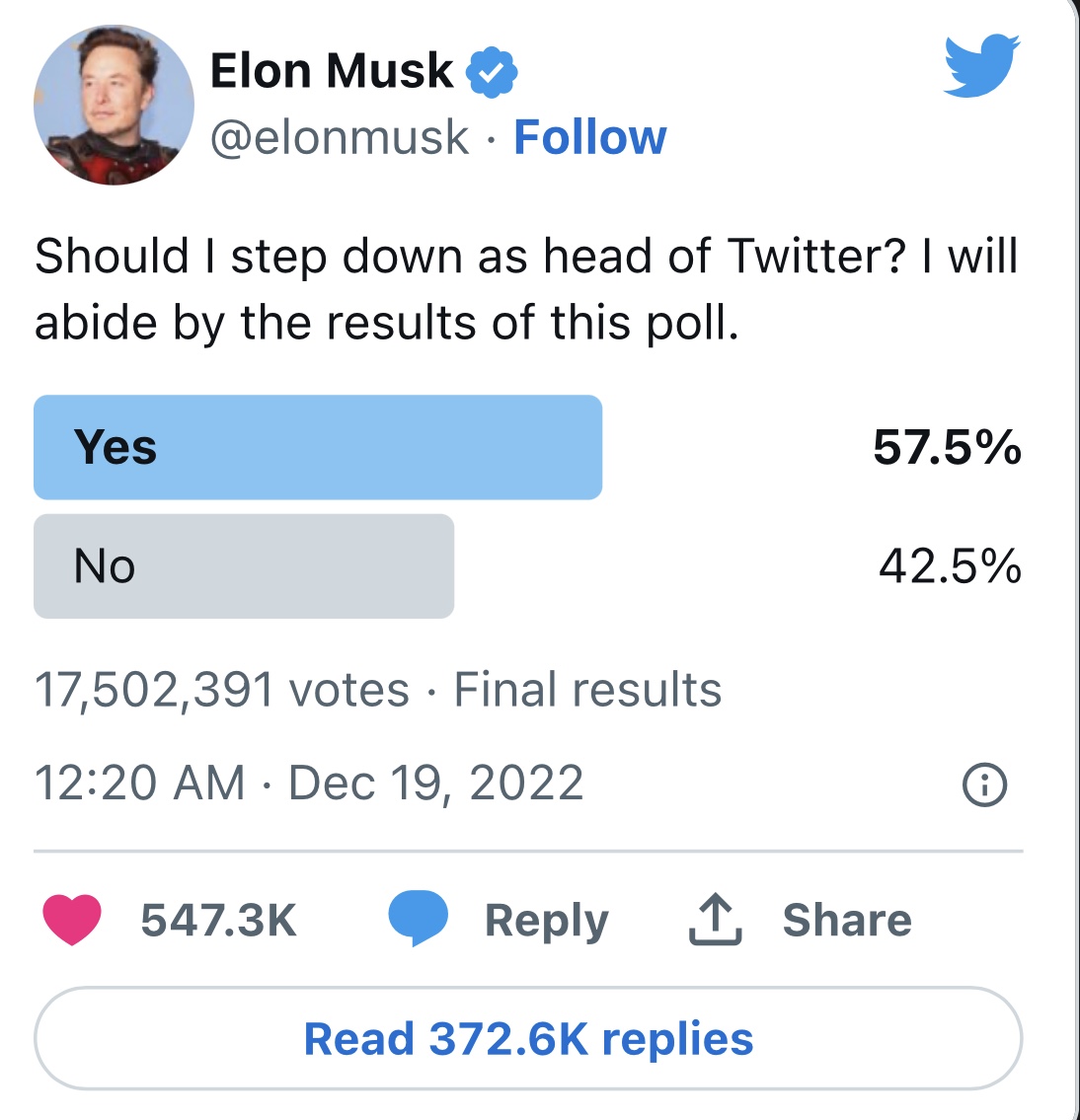The height and width of the screenshot is (1120, 1080).
Task: Click the Twitter bird logo
Action: (x=980, y=66)
